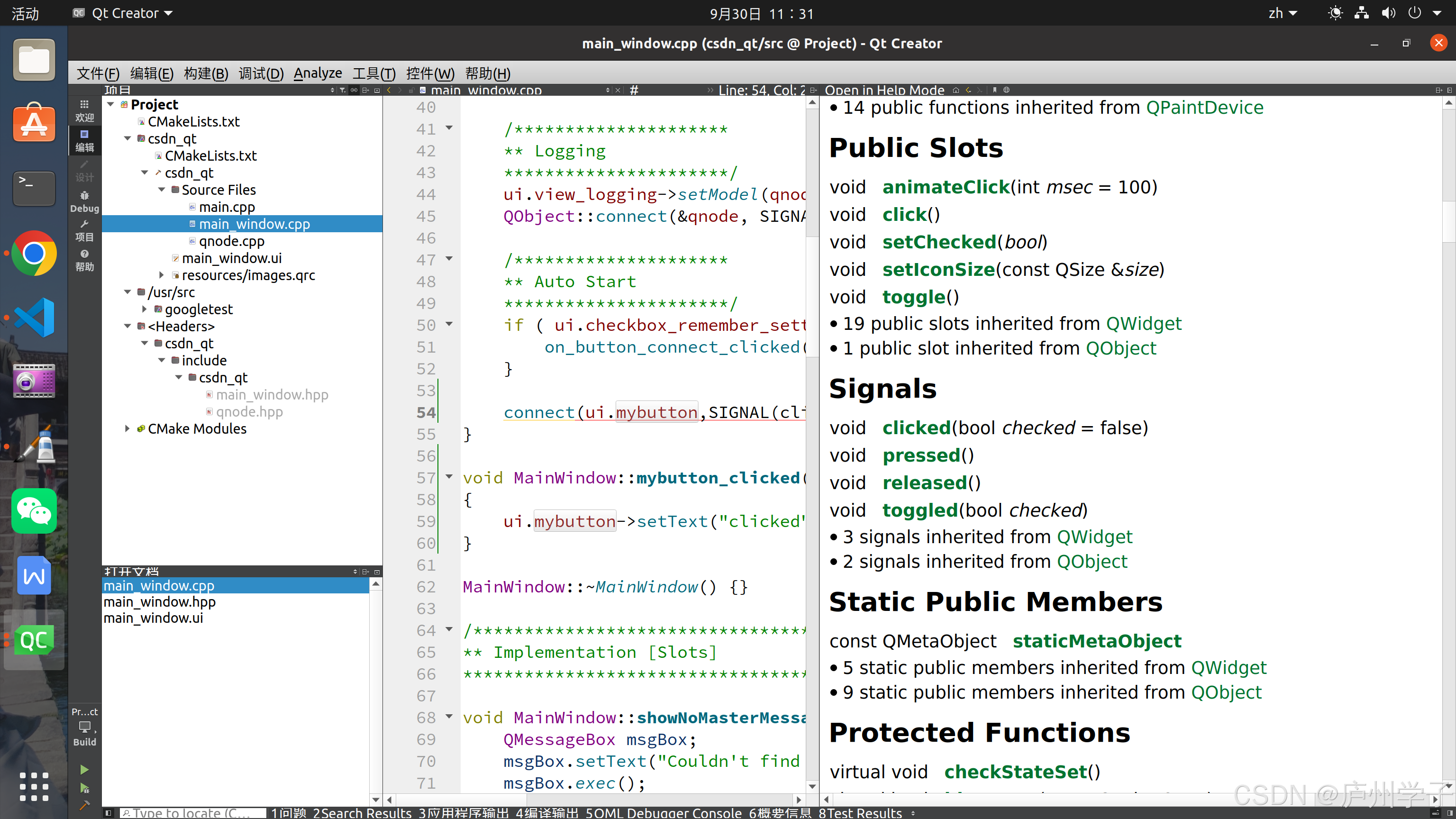
Task: Toggle fold marker at line 57
Action: [x=449, y=476]
